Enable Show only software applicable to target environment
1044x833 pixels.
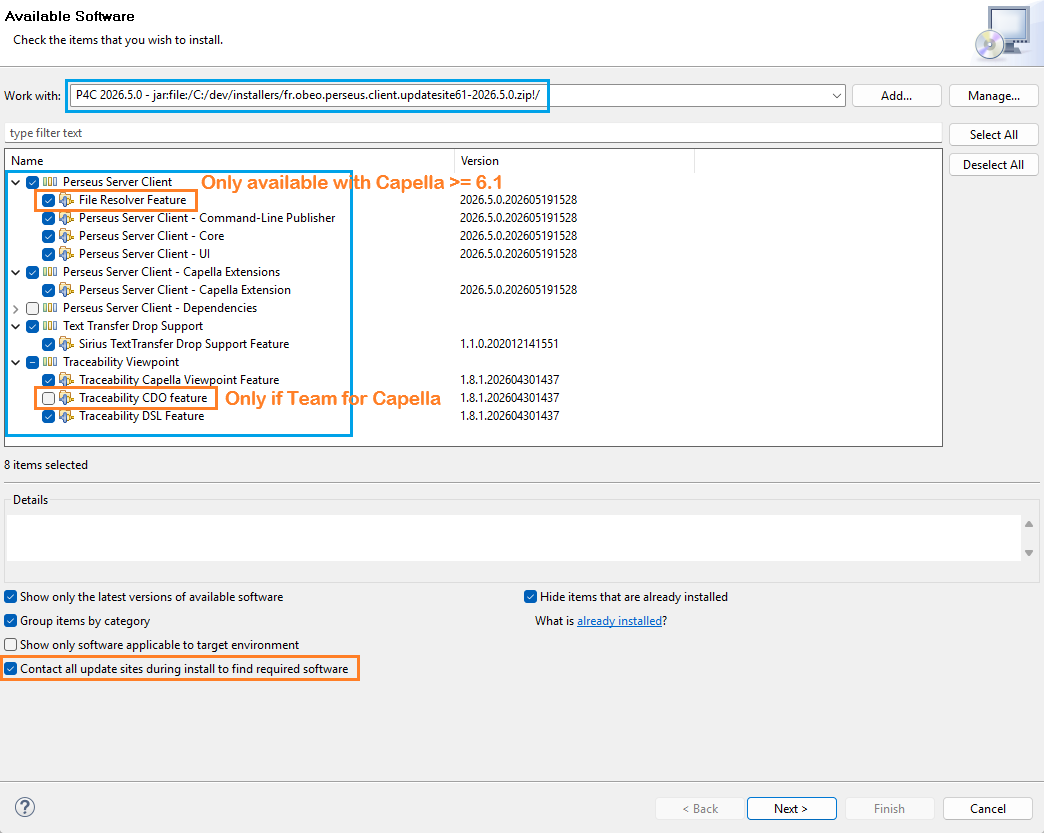pos(11,645)
